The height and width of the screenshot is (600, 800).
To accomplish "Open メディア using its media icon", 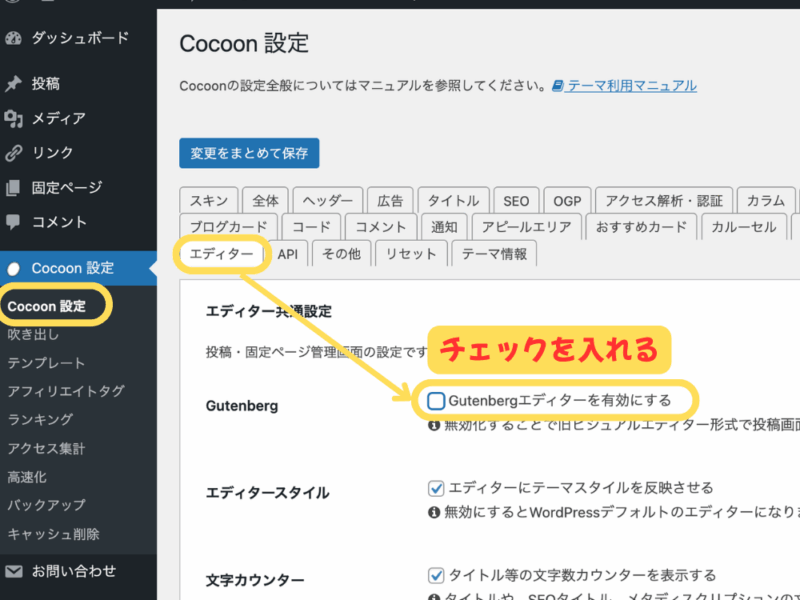I will (x=13, y=118).
